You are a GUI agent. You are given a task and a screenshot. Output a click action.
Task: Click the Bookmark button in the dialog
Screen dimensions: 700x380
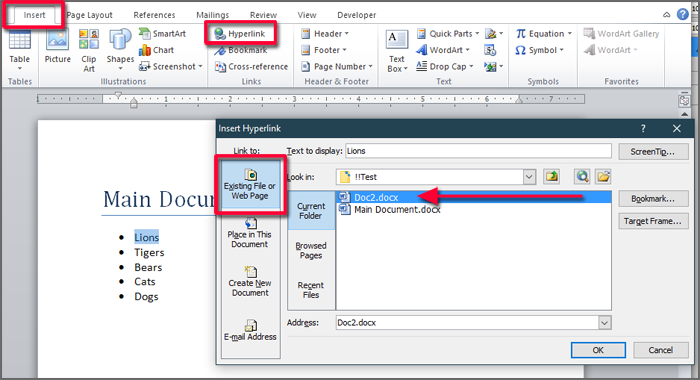pyautogui.click(x=653, y=199)
